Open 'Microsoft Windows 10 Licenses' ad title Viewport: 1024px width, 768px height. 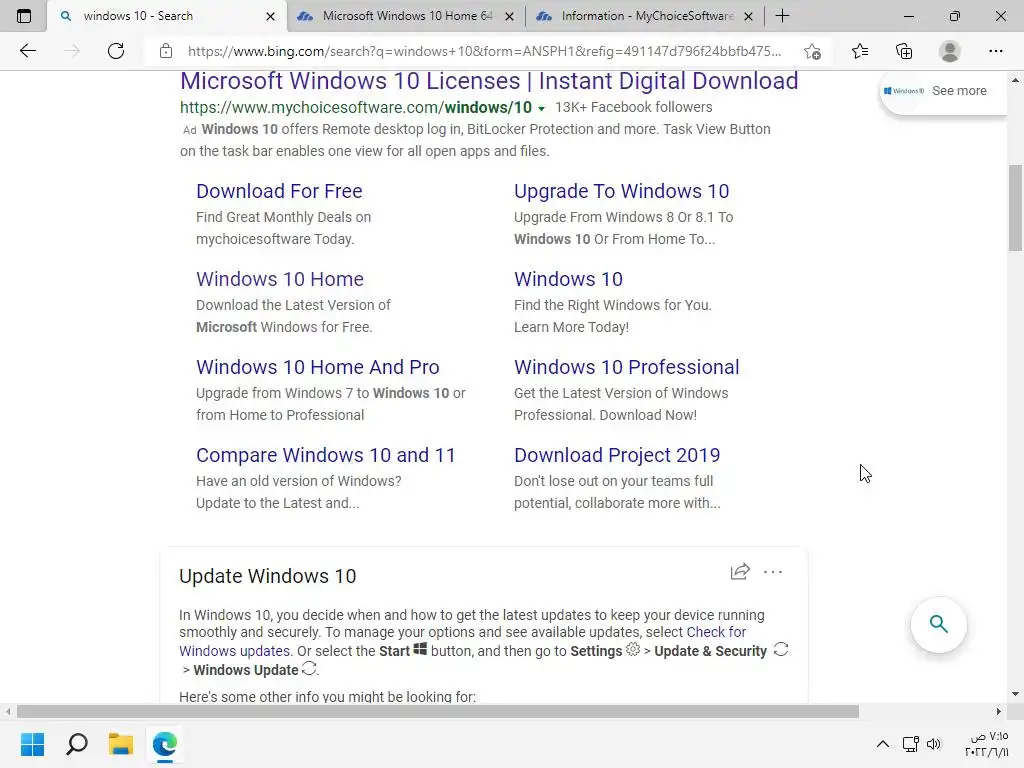pos(489,81)
